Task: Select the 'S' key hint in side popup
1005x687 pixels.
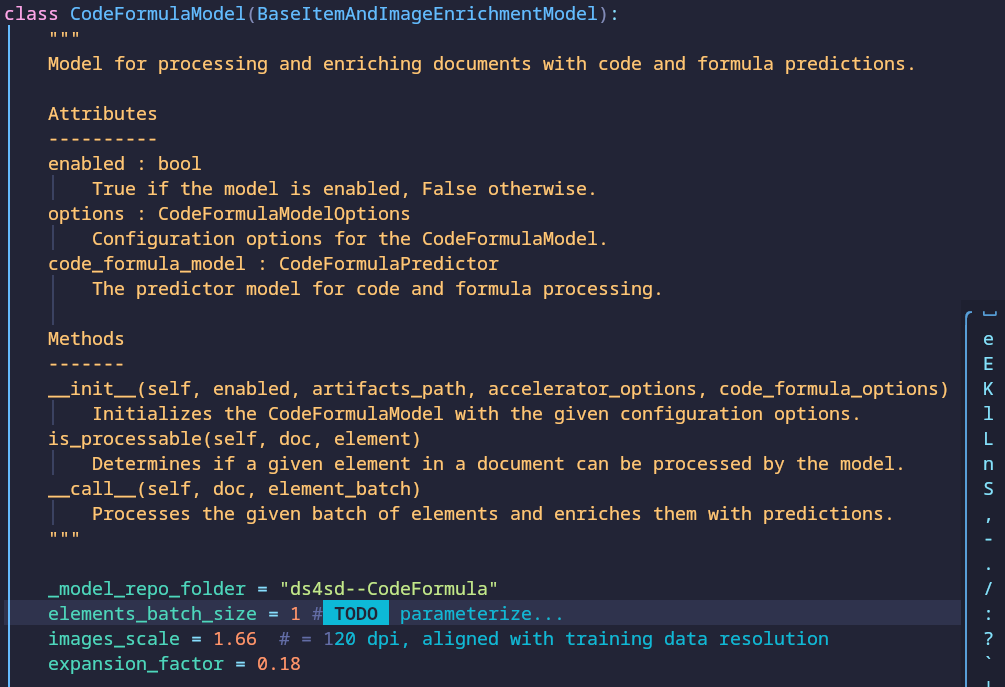Action: point(988,489)
